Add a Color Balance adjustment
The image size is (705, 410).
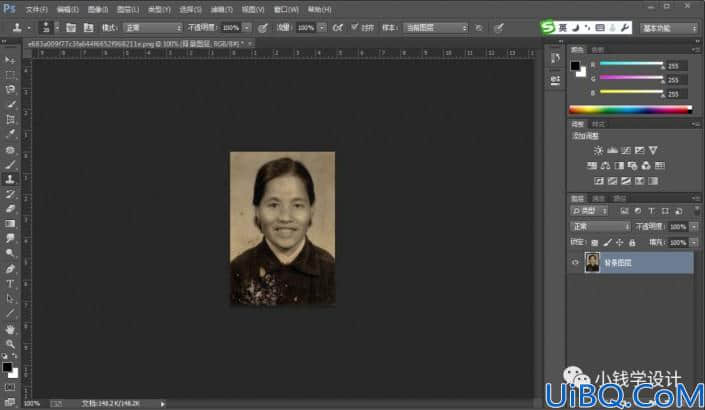pos(605,166)
